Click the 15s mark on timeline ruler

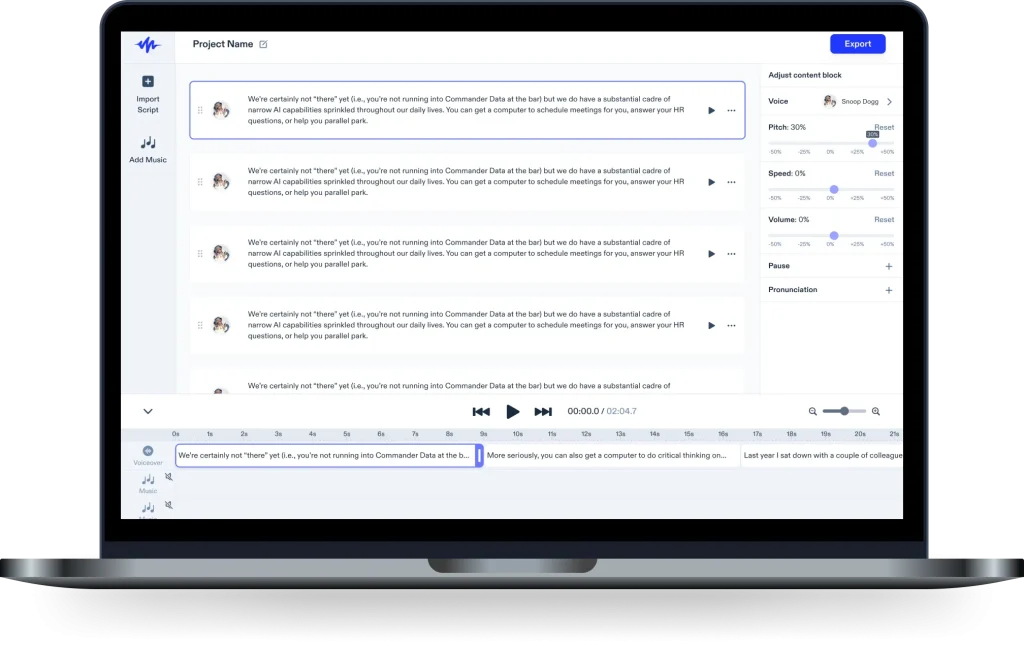tap(688, 434)
